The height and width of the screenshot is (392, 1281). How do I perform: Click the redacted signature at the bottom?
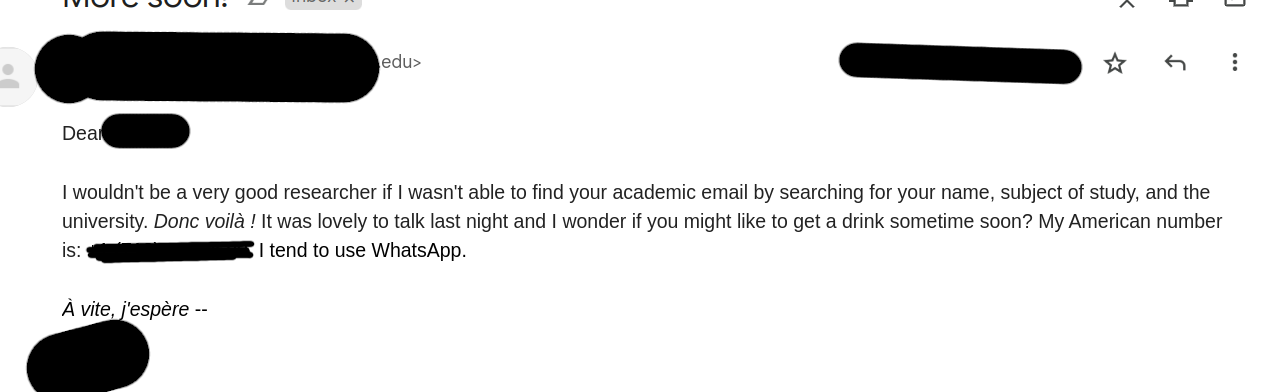pyautogui.click(x=88, y=357)
